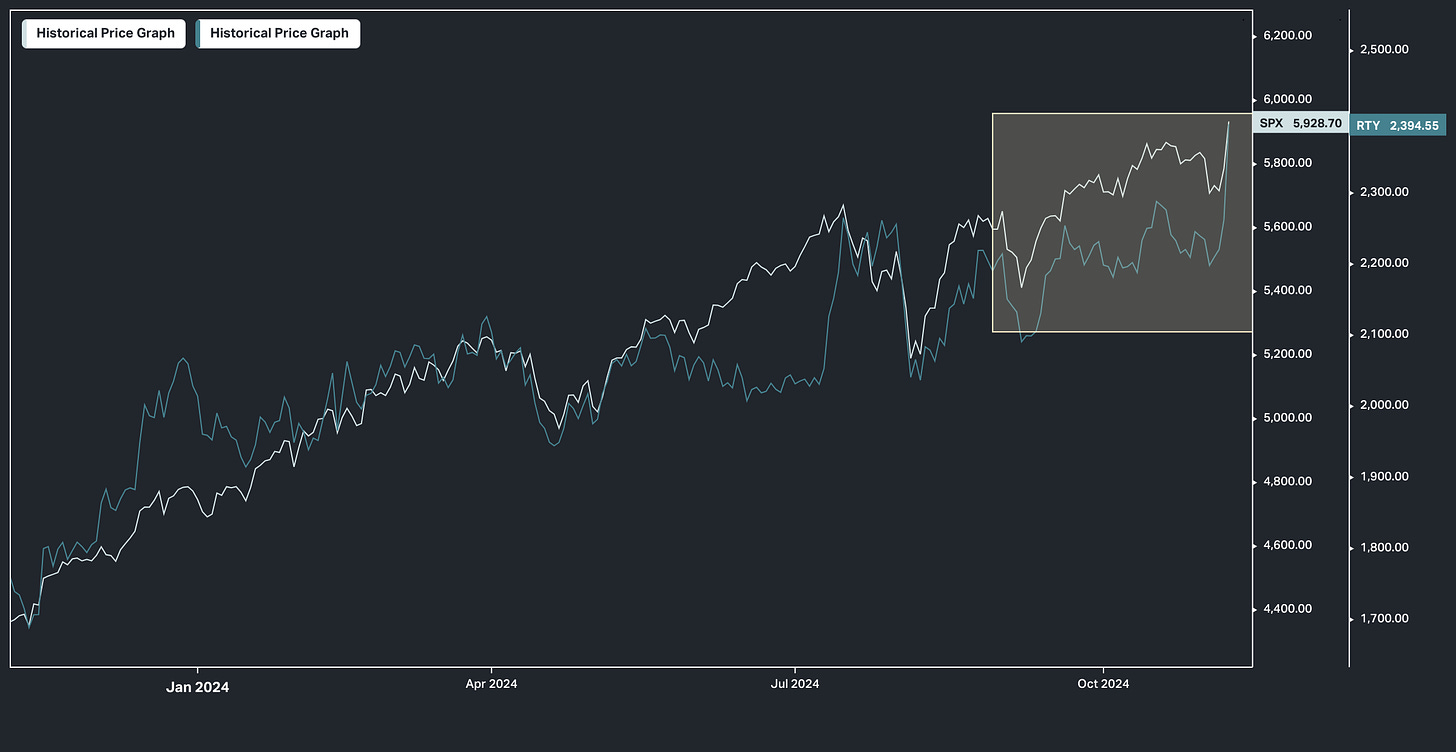Click the 6,200.00 SPX axis value
Image resolution: width=1456 pixels, height=752 pixels.
pos(1288,35)
